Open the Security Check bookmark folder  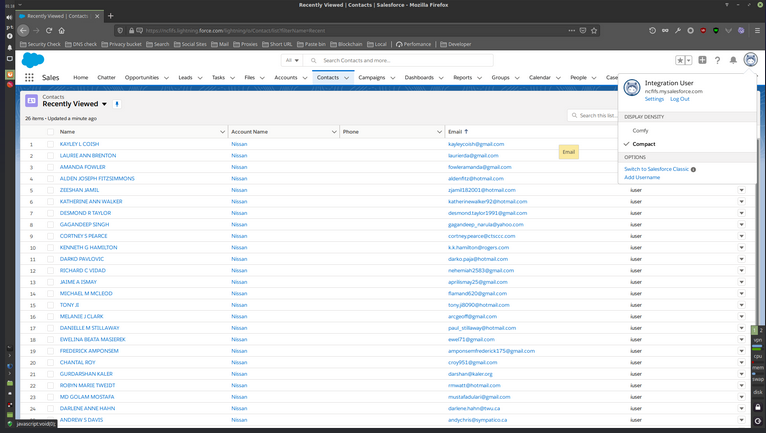(40, 44)
